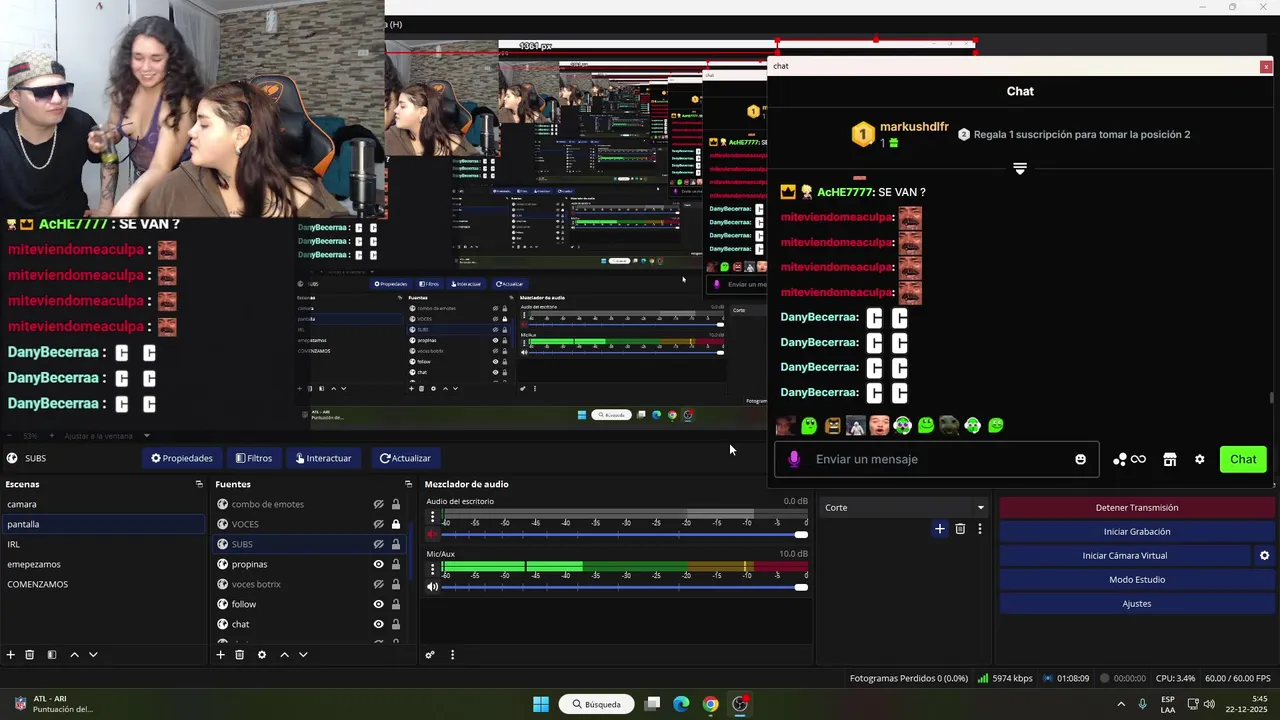1280x720 pixels.
Task: Show the SUBS source
Action: [379, 544]
